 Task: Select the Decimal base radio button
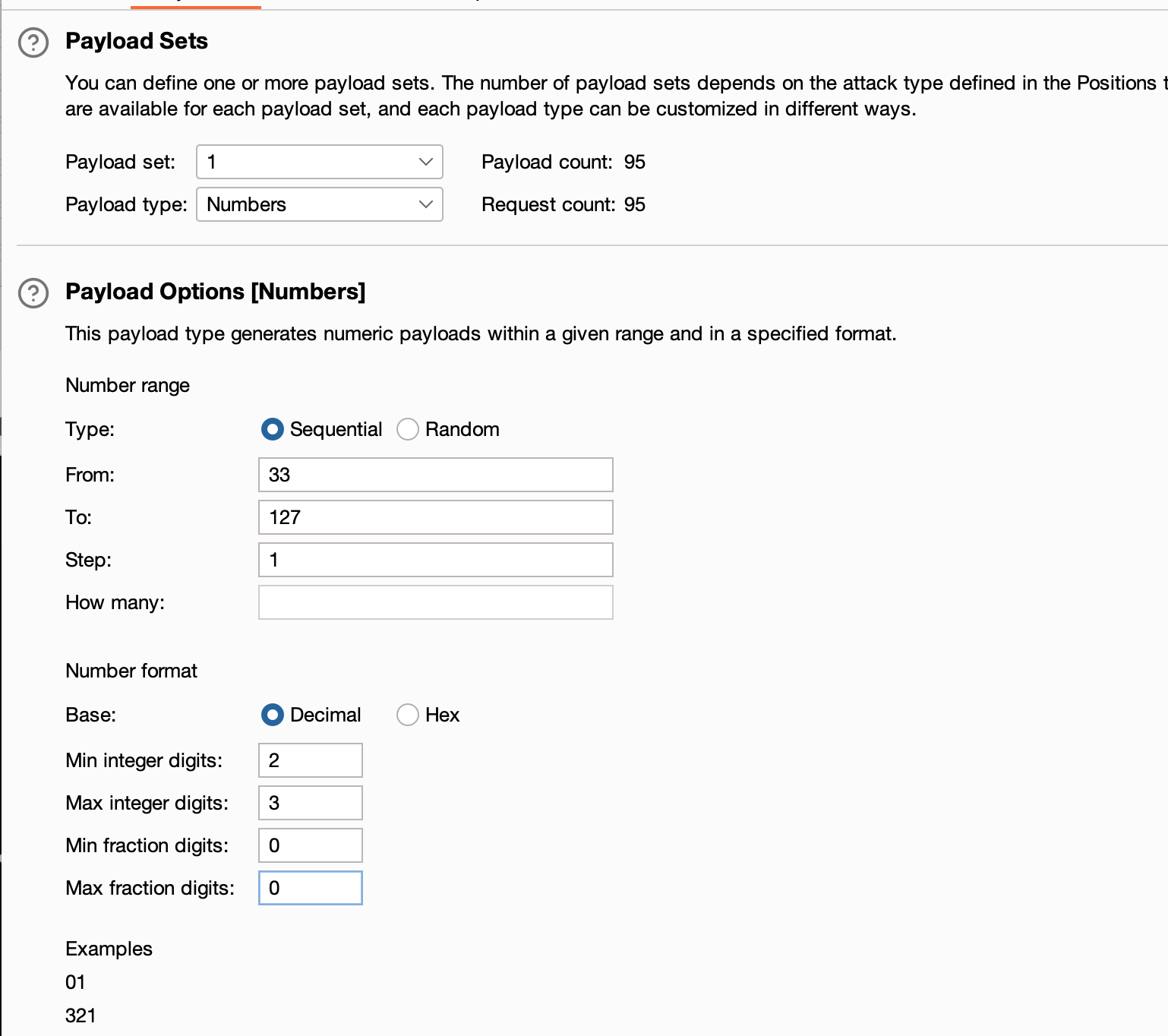click(x=272, y=715)
